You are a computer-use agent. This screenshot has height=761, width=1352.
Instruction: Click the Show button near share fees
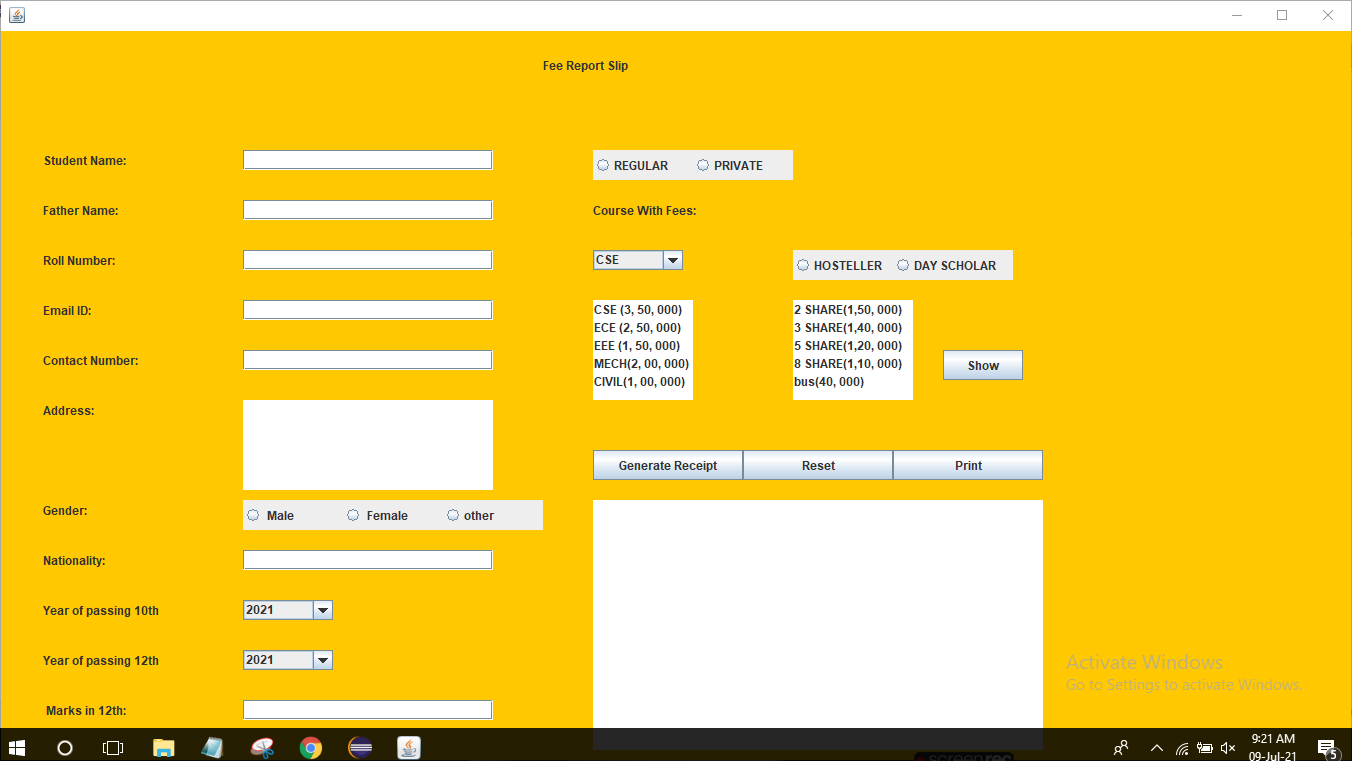pos(982,364)
